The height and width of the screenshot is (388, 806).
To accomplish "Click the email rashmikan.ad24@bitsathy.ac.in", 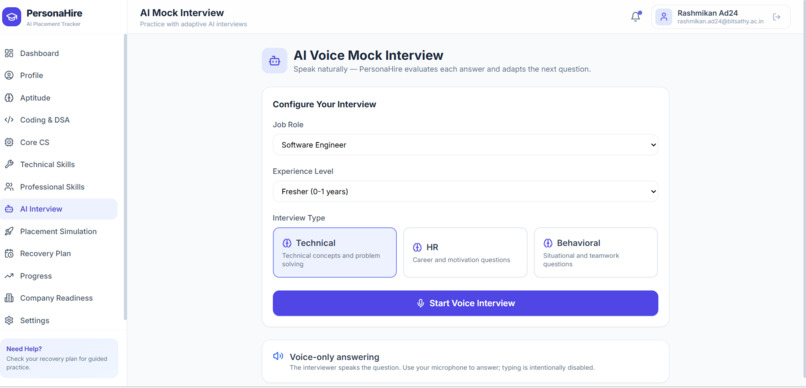I will click(x=720, y=22).
